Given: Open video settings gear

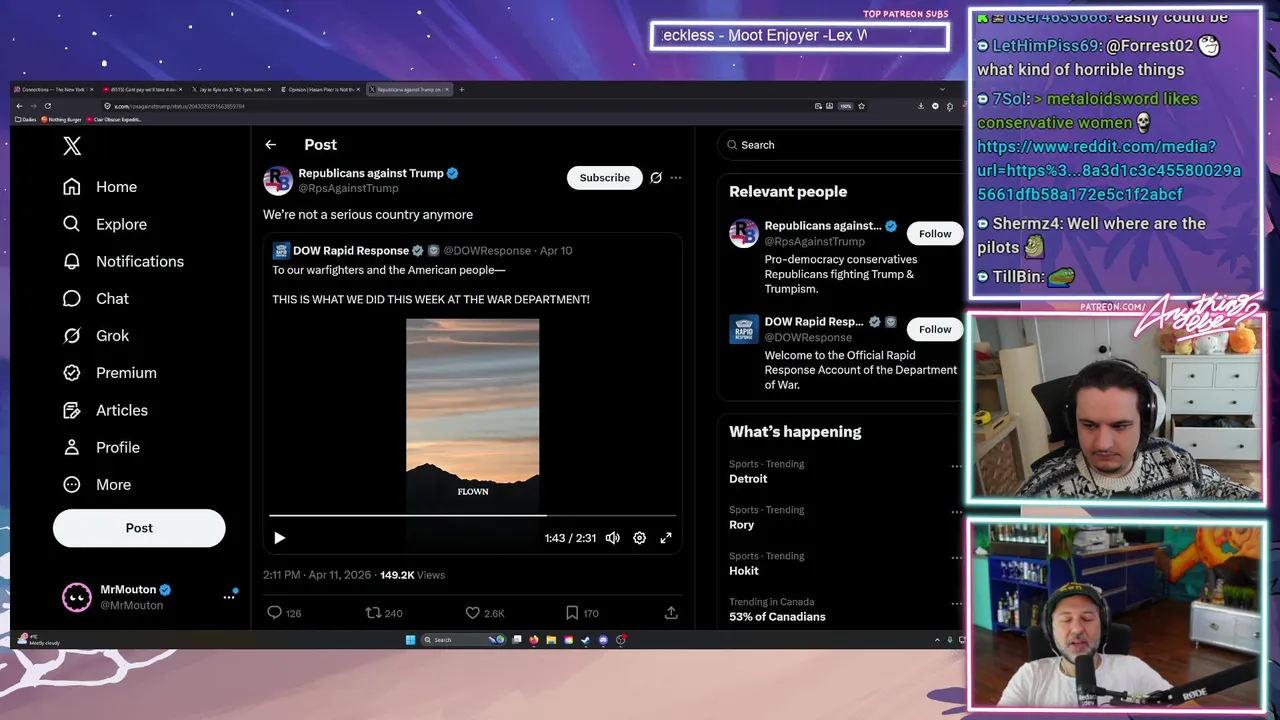Looking at the screenshot, I should coord(639,538).
